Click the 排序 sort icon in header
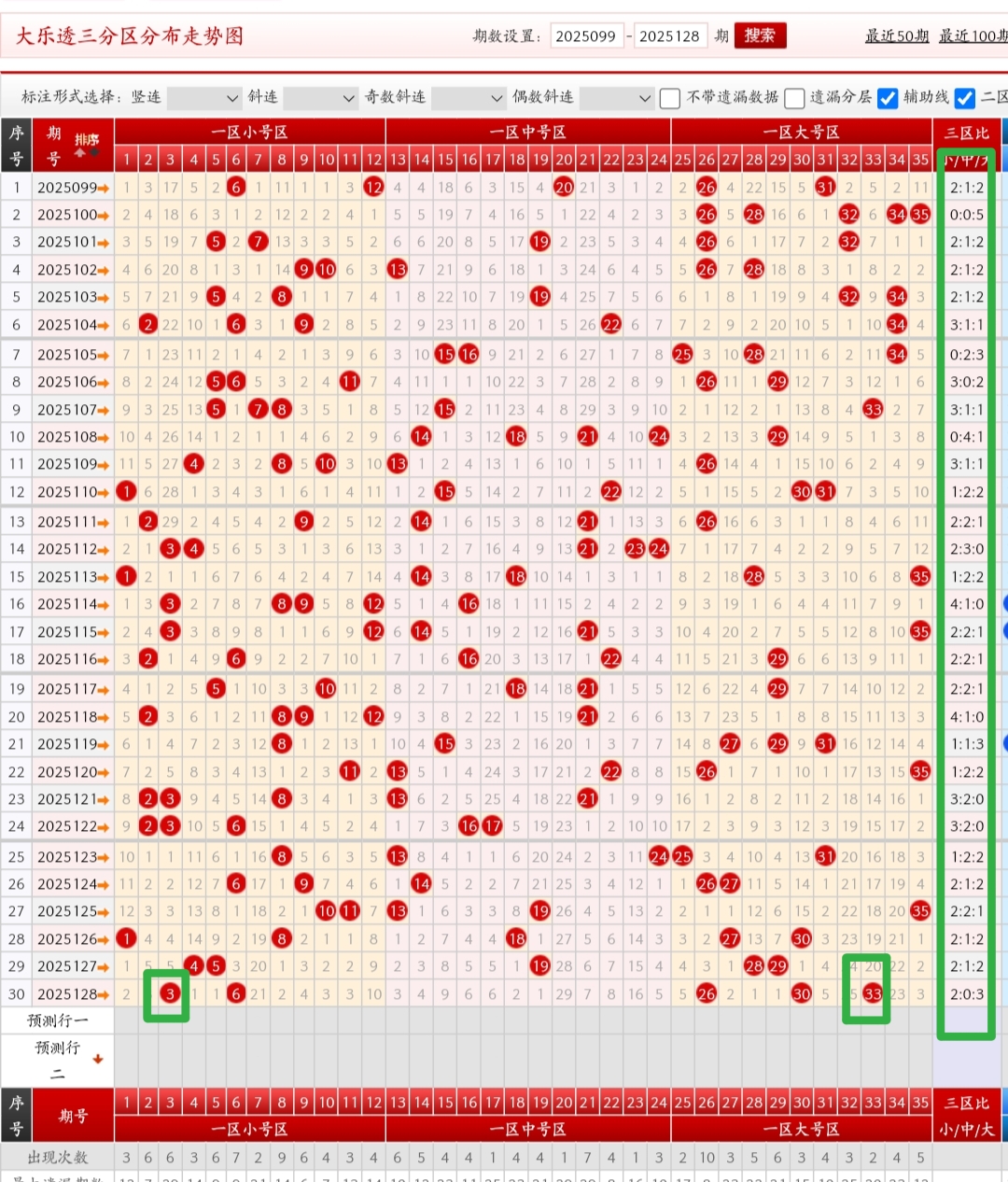Image resolution: width=1008 pixels, height=1182 pixels. (87, 146)
